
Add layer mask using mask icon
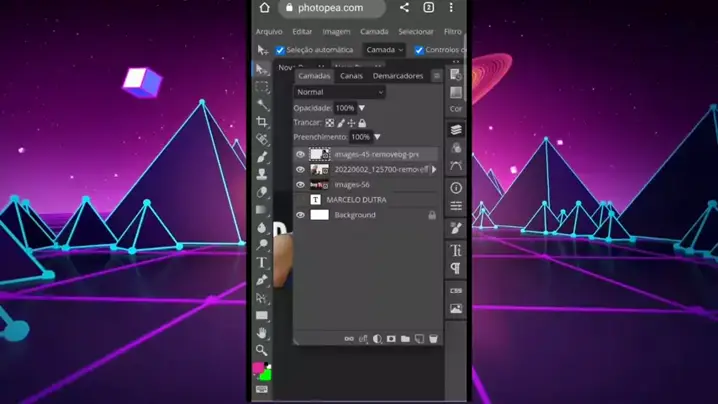click(x=391, y=339)
